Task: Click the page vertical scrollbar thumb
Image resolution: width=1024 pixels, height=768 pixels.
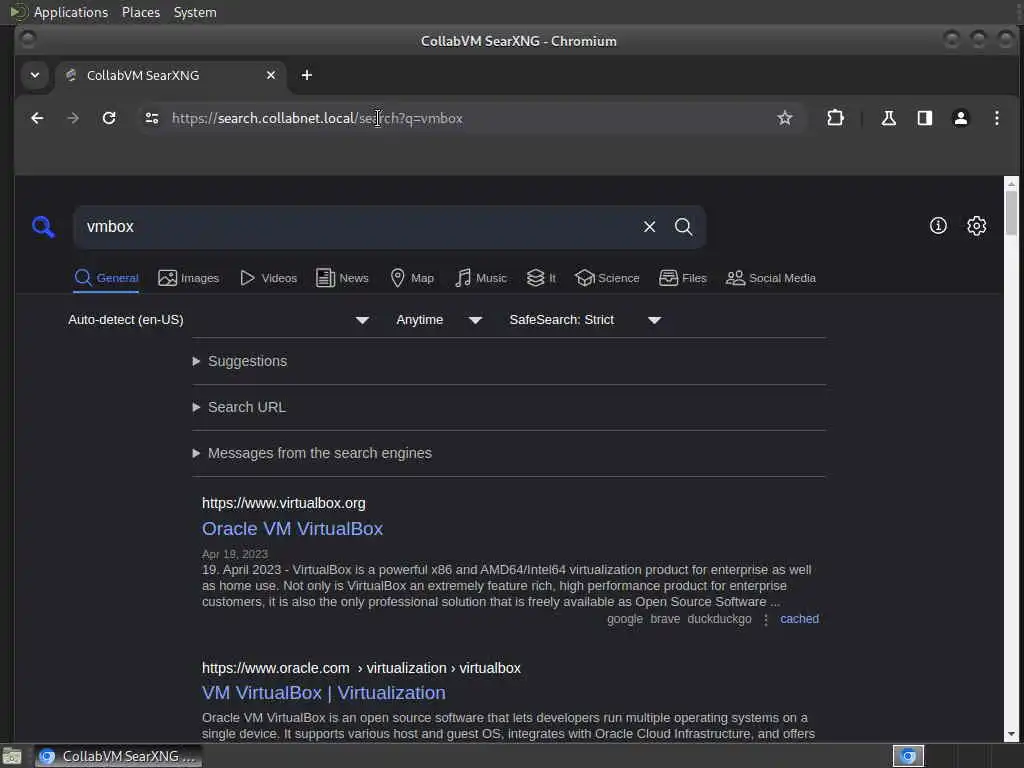Action: (1011, 212)
